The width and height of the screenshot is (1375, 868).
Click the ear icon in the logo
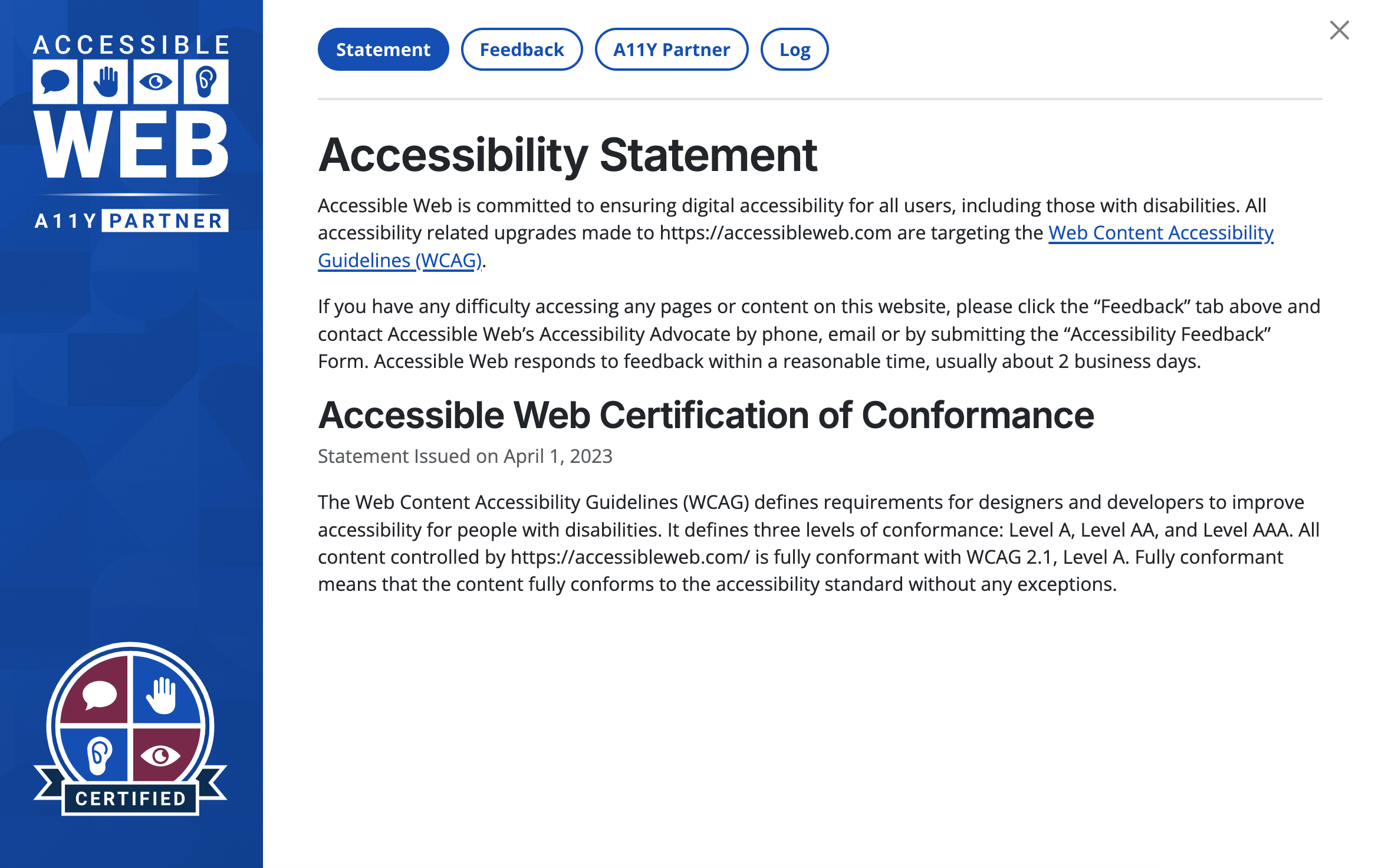pyautogui.click(x=206, y=81)
